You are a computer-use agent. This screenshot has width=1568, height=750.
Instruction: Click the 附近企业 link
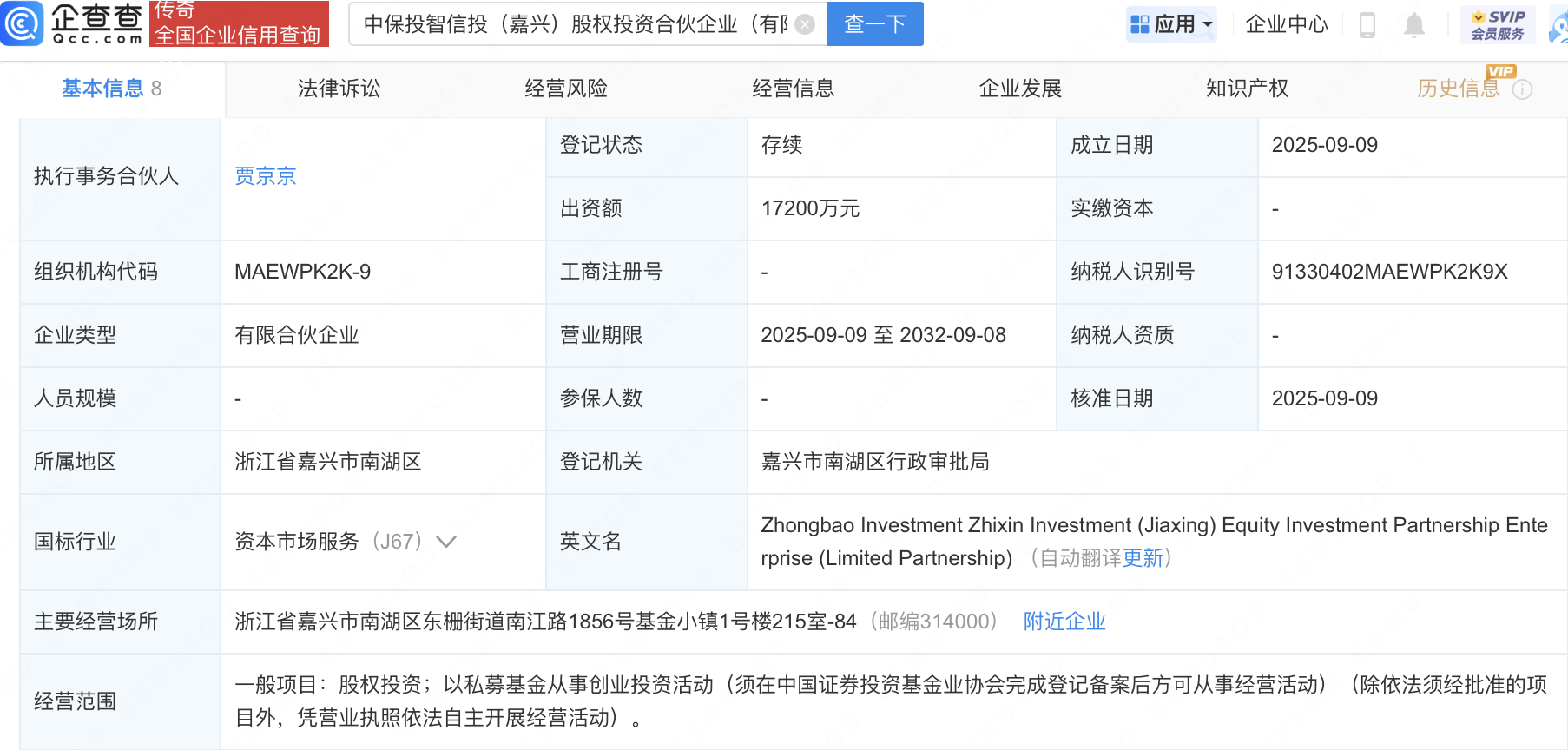pyautogui.click(x=1064, y=622)
